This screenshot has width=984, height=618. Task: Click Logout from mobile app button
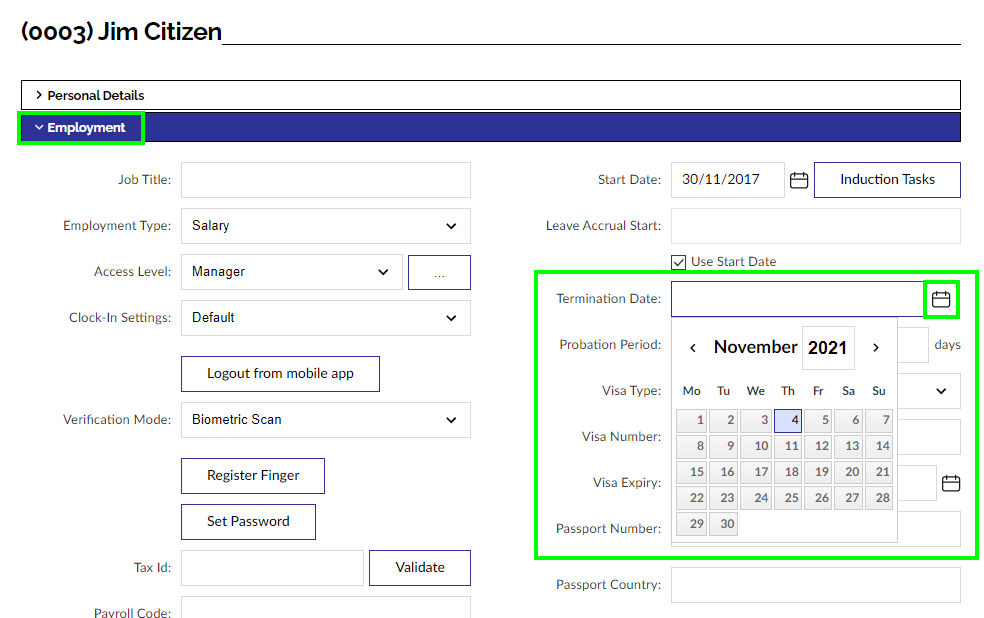(280, 374)
